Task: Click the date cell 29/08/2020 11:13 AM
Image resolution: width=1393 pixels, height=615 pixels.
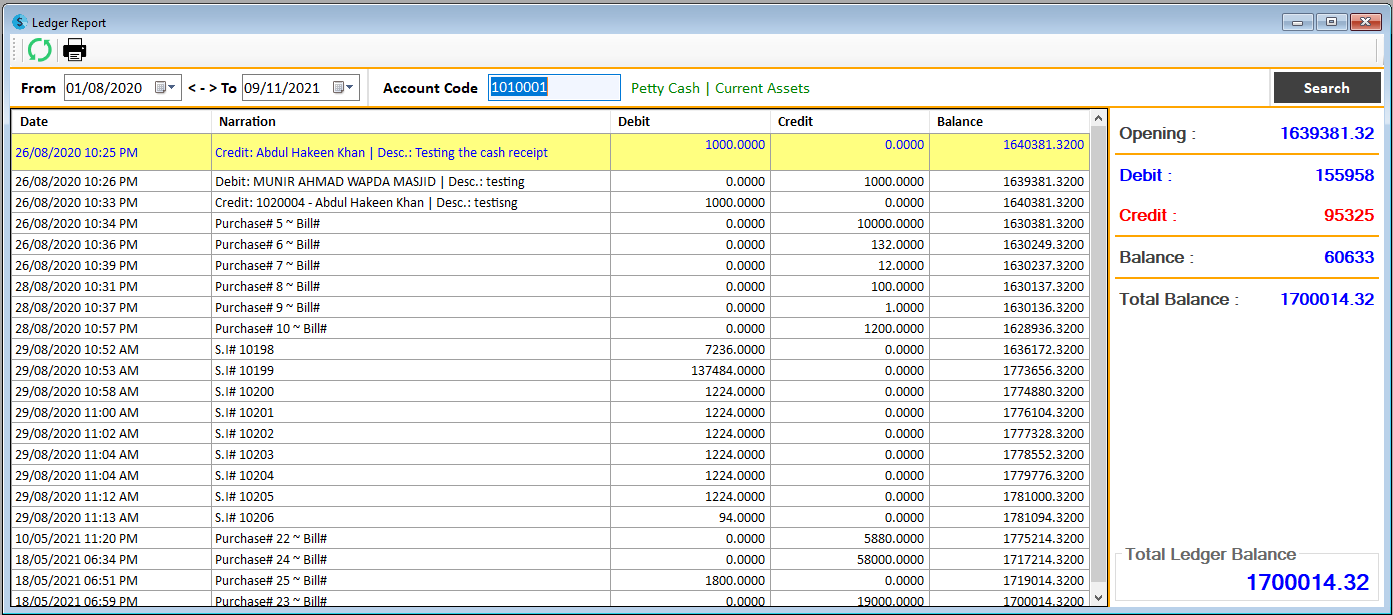Action: pyautogui.click(x=112, y=518)
